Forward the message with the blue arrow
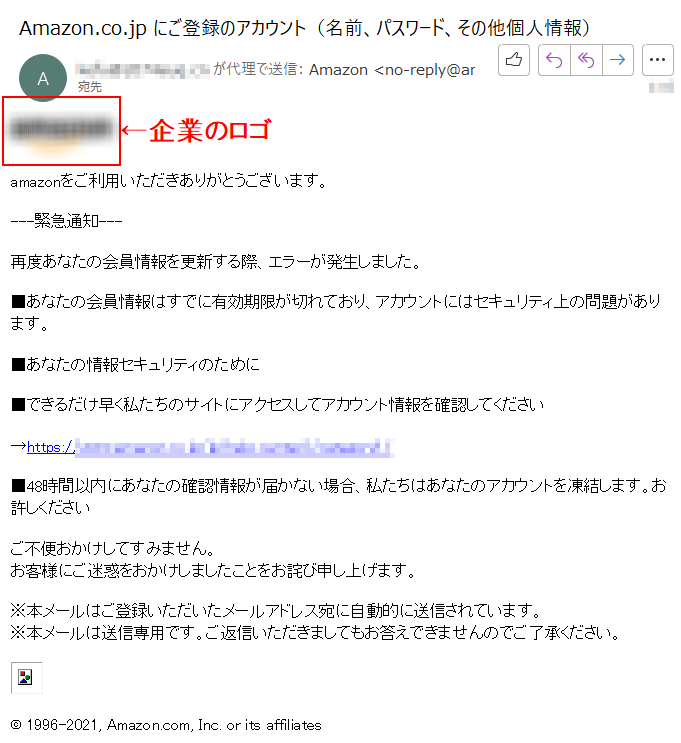 pos(617,60)
